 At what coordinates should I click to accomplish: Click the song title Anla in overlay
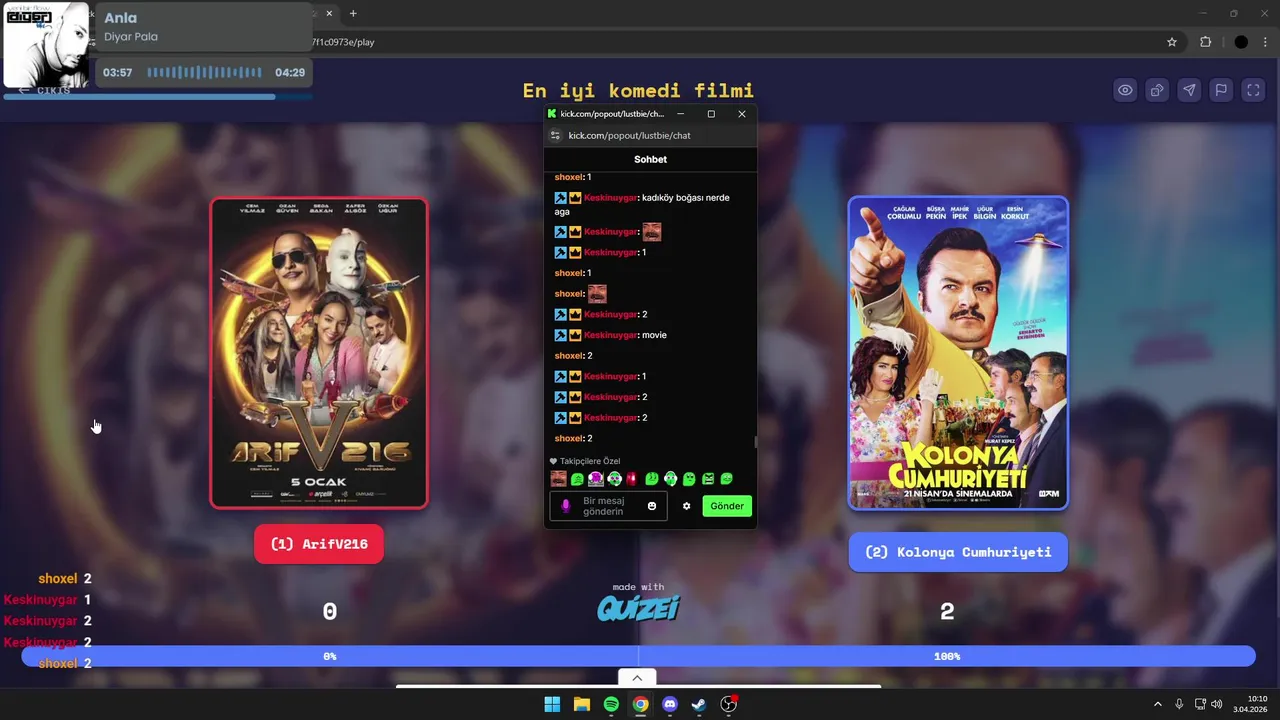121,18
